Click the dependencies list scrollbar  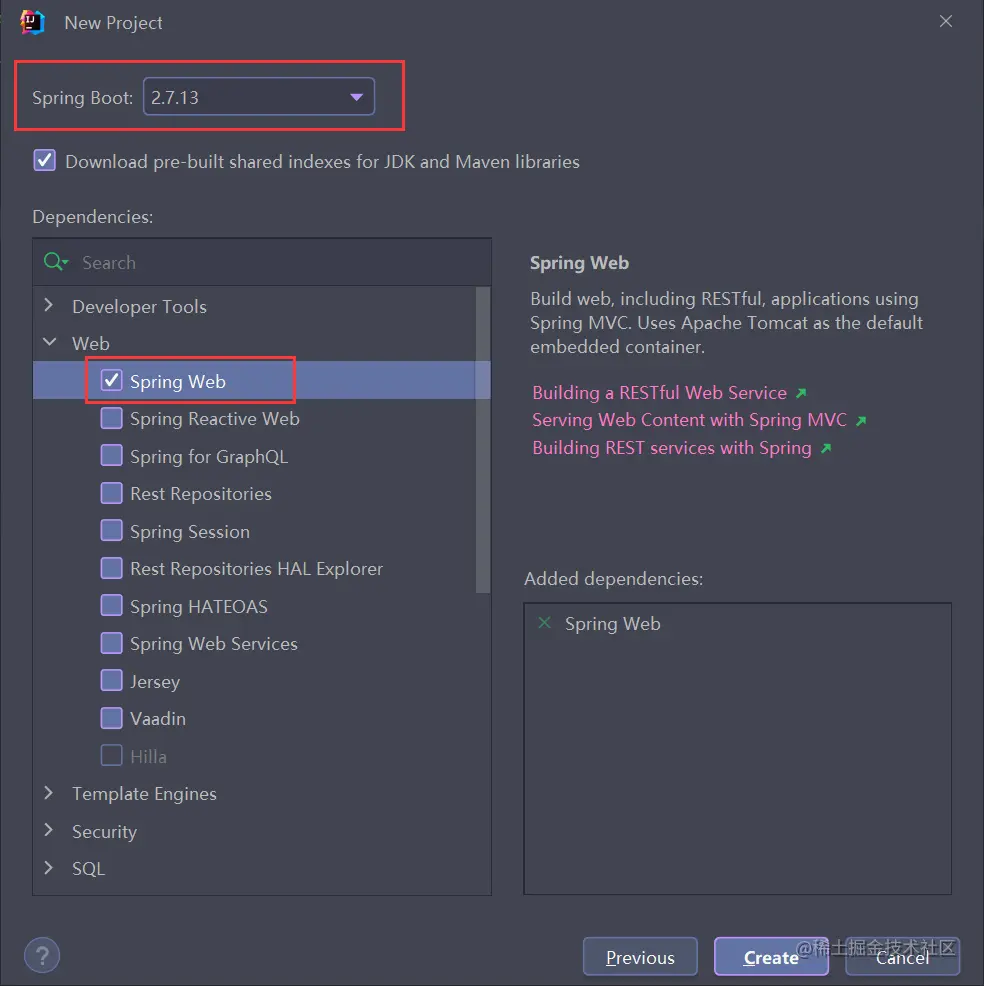(x=484, y=430)
